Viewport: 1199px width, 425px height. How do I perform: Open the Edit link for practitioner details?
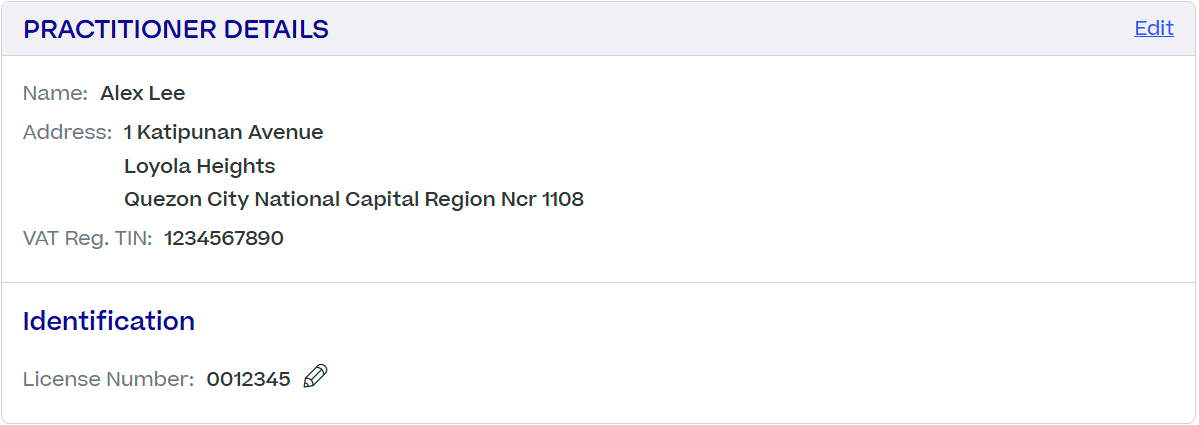pos(1154,28)
